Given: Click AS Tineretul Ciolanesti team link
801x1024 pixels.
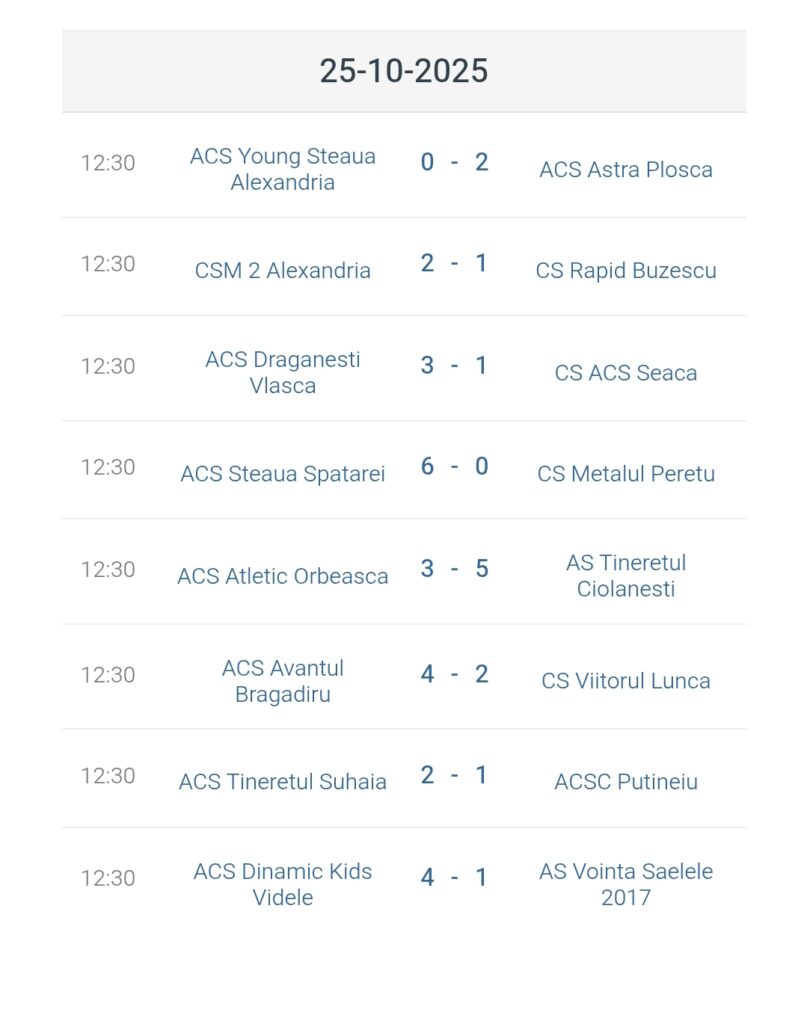Looking at the screenshot, I should [x=626, y=575].
